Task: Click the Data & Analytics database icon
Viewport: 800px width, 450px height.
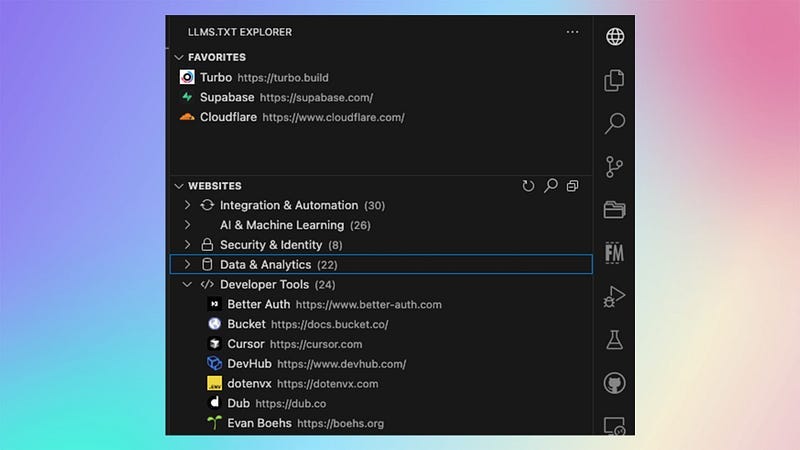Action: click(x=207, y=264)
